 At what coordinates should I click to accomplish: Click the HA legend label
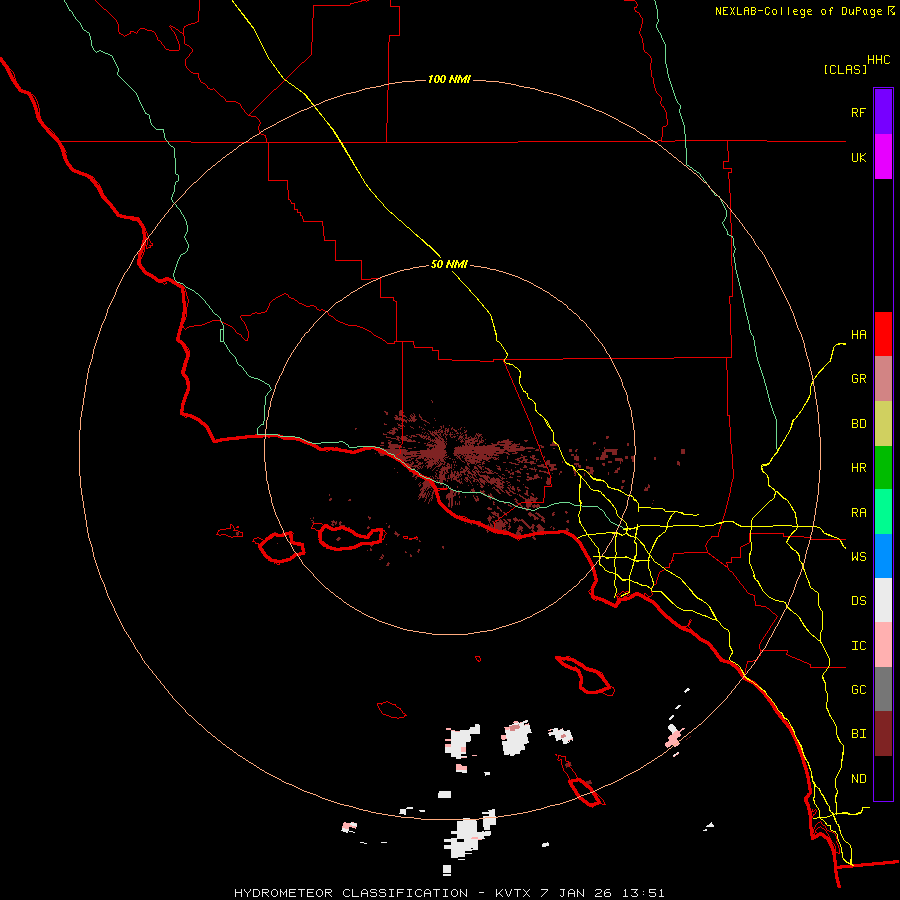click(x=858, y=335)
